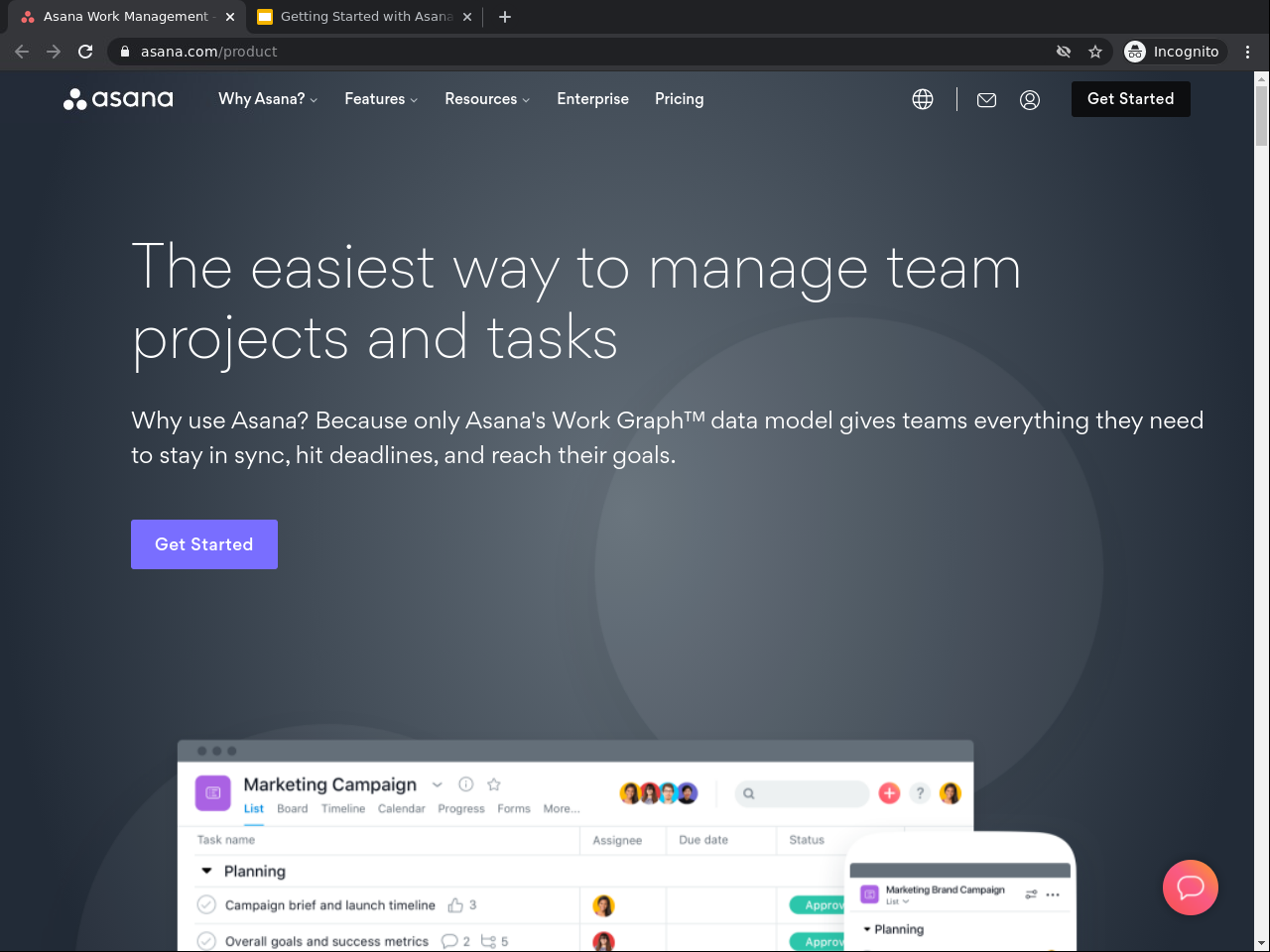Click the crossed-eye icon in the address bar
The image size is (1270, 952).
pyautogui.click(x=1064, y=52)
